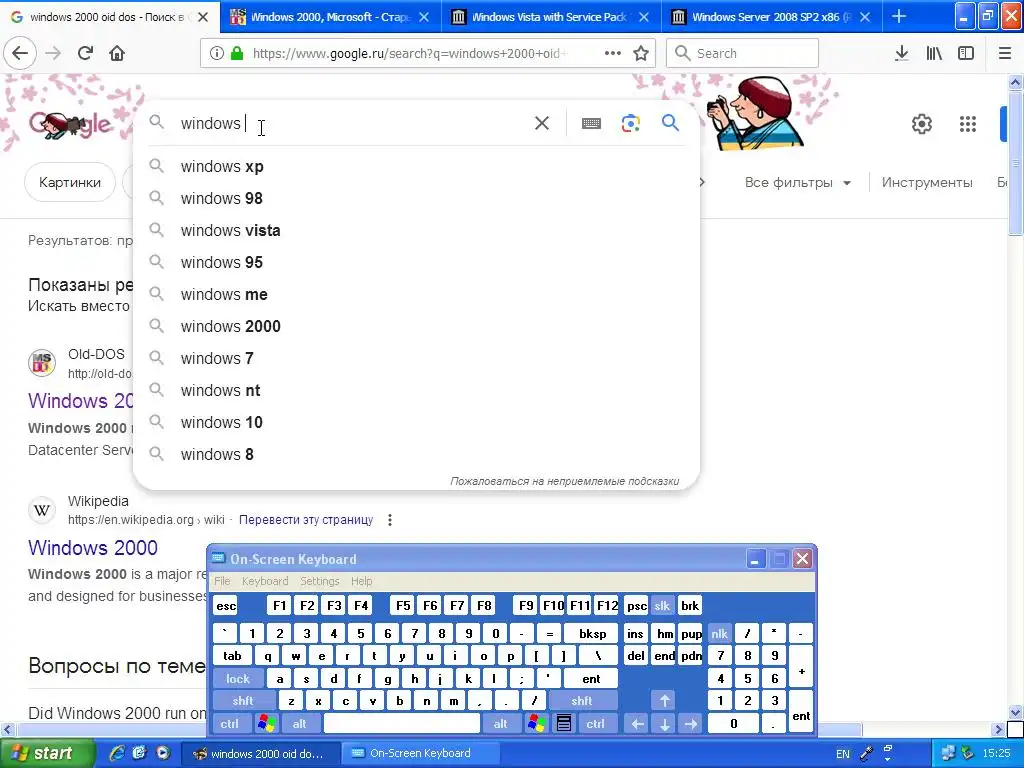Toggle nlk num lock key
This screenshot has width=1024, height=768.
(x=720, y=633)
